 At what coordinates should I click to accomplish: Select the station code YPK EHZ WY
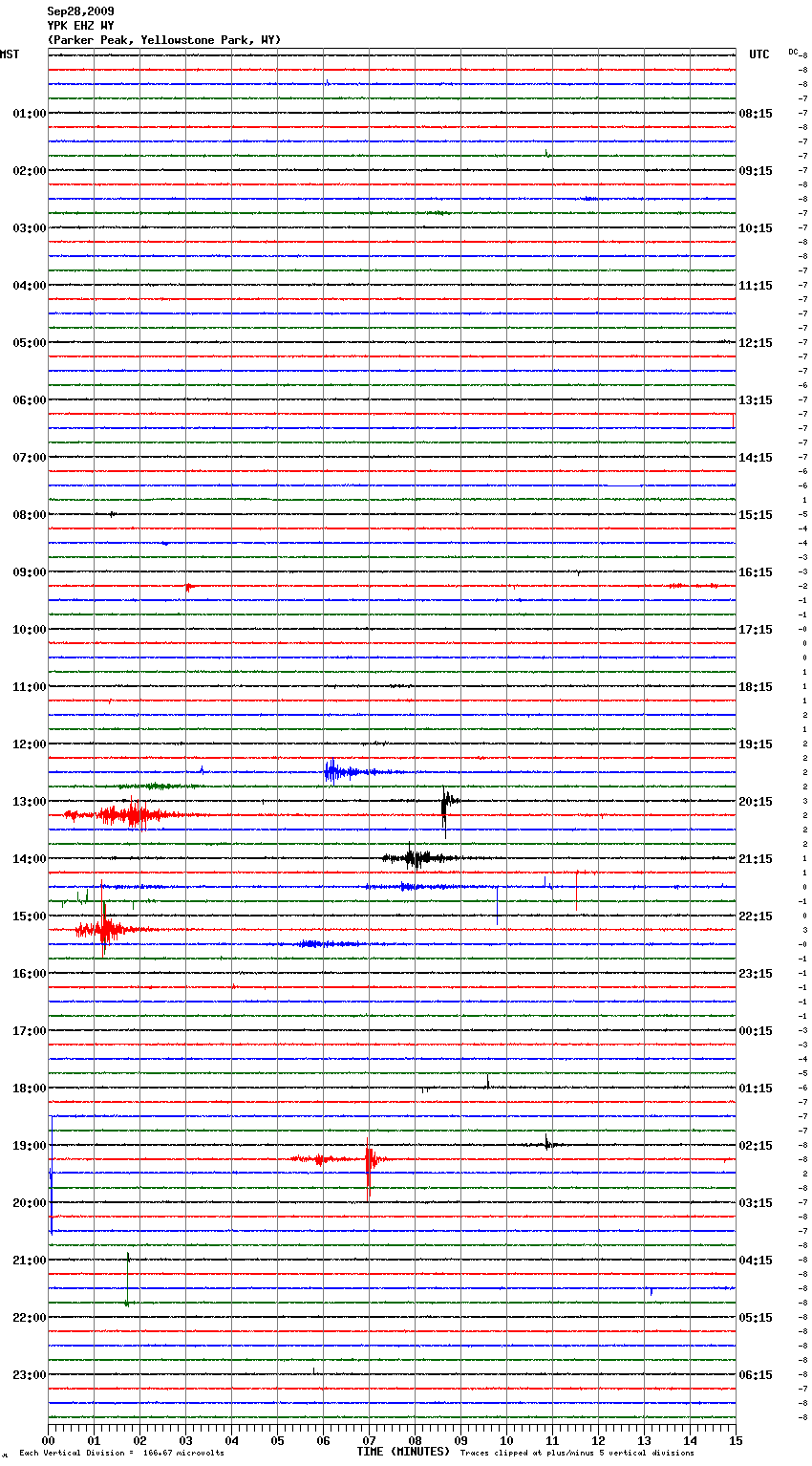click(x=80, y=26)
